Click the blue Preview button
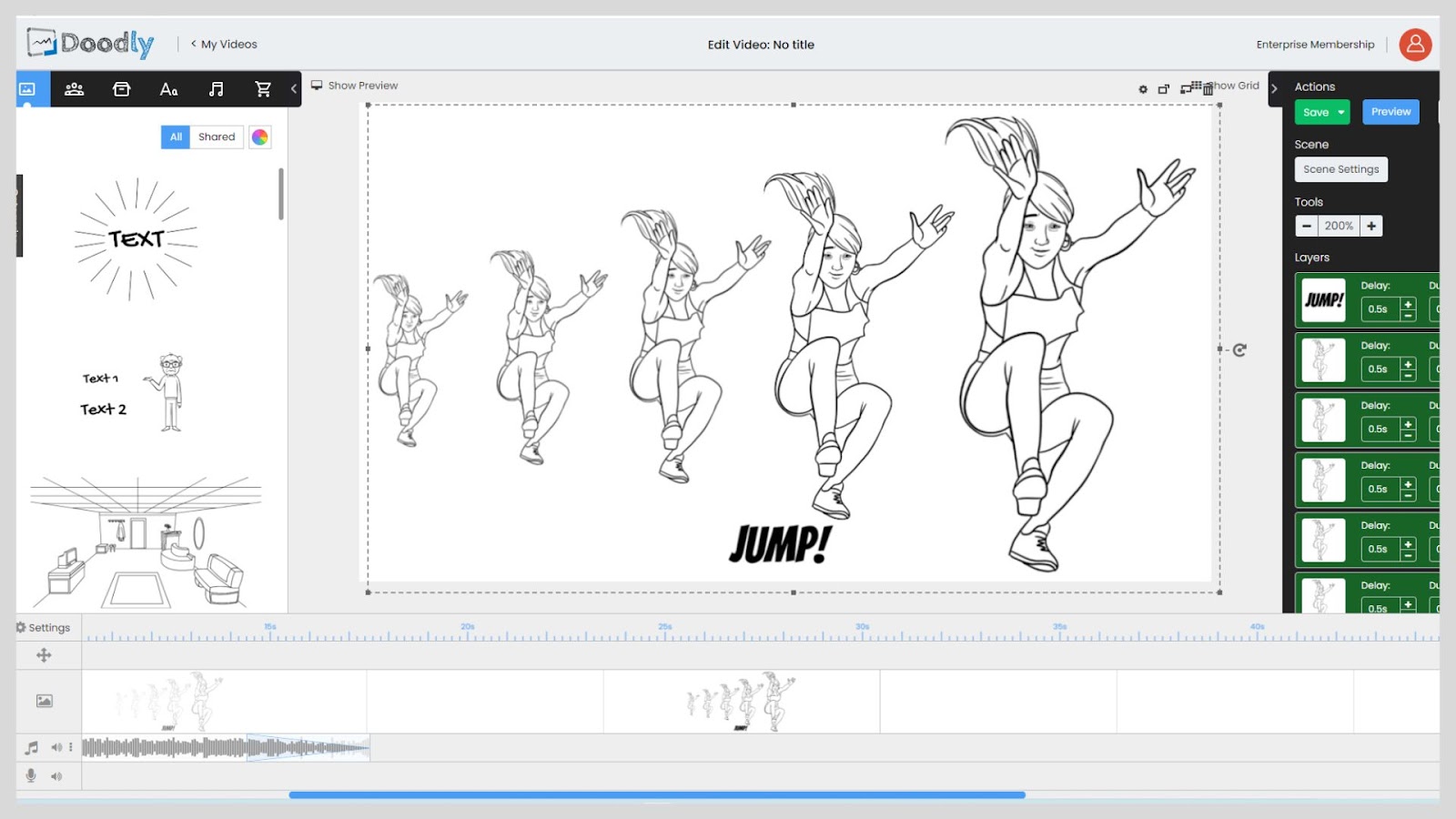The image size is (1456, 819). 1390,112
